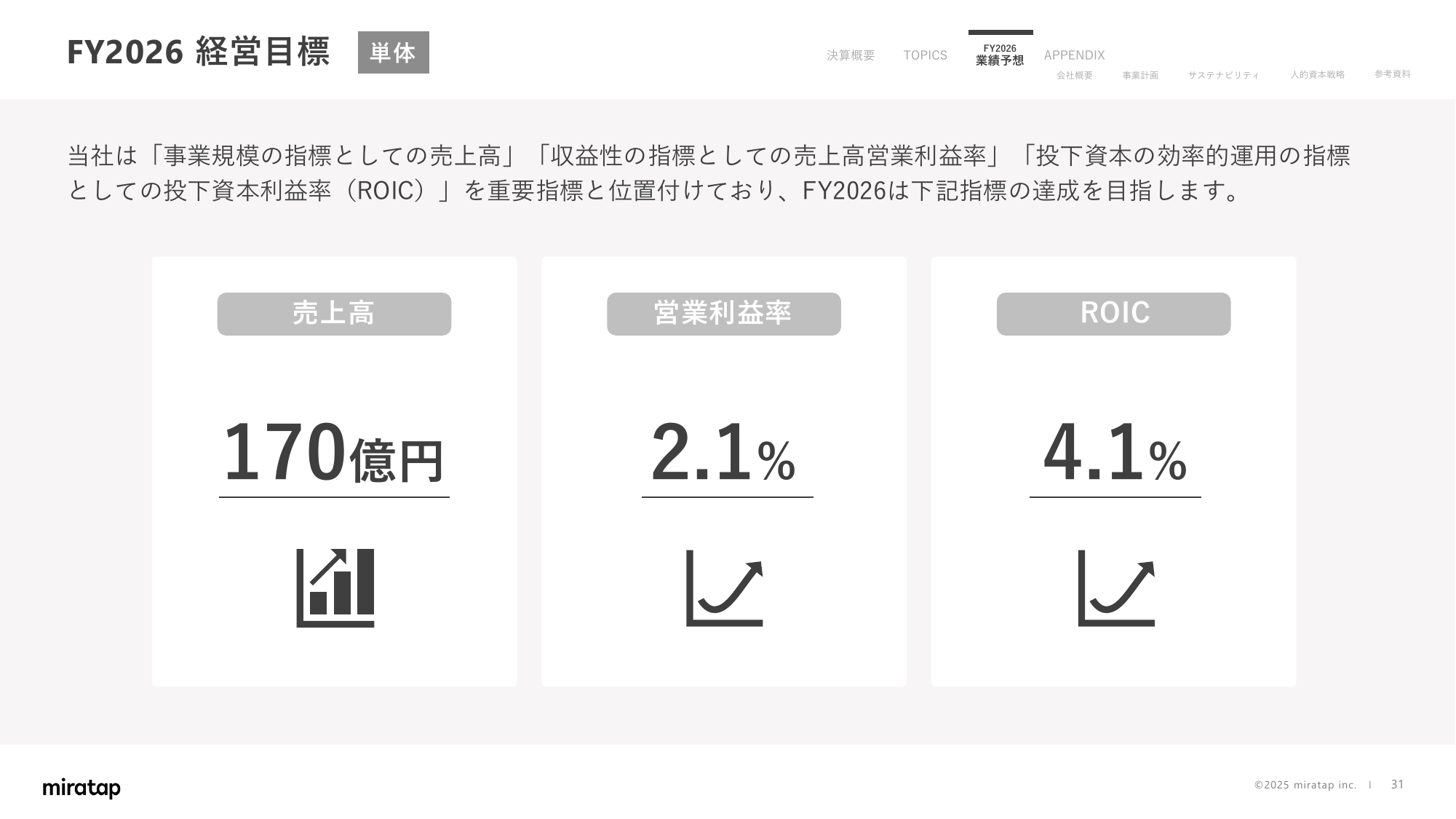Click the page number 31 in the footer
This screenshot has height=819, width=1456.
point(1397,784)
